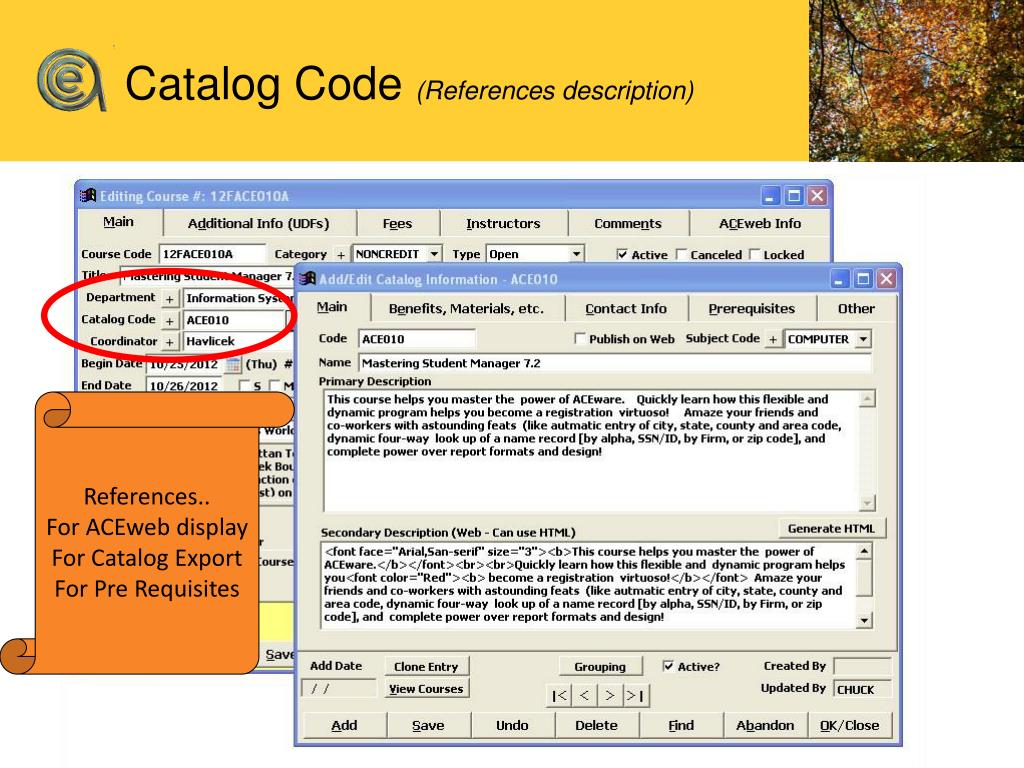Screen dimensions: 1024x768
Task: Go to next catalog record
Action: click(610, 696)
